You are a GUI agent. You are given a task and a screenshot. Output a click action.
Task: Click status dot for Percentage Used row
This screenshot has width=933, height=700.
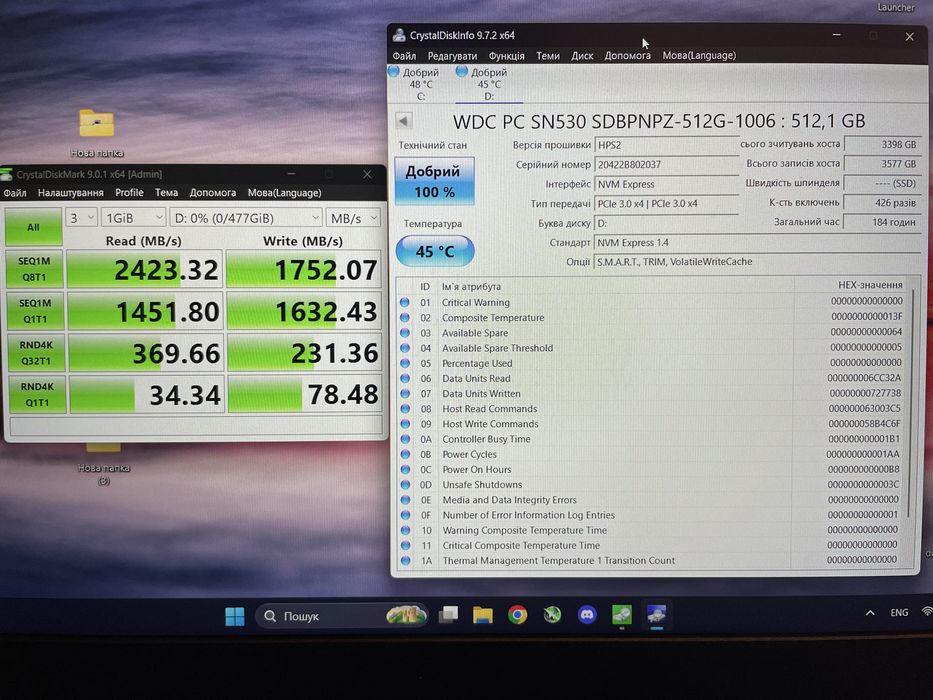click(x=405, y=363)
